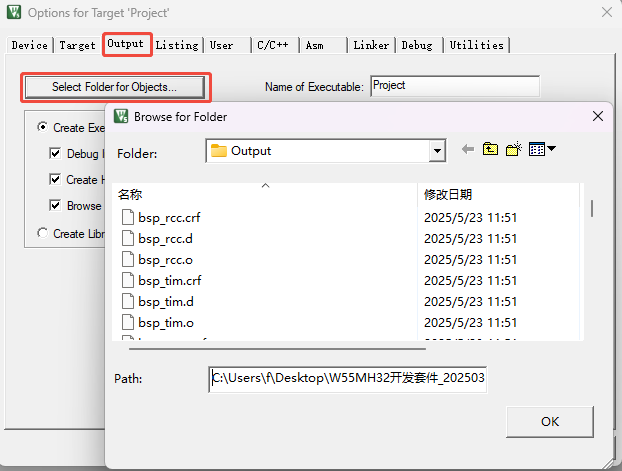
Task: Open the Debug tab
Action: coord(417,45)
